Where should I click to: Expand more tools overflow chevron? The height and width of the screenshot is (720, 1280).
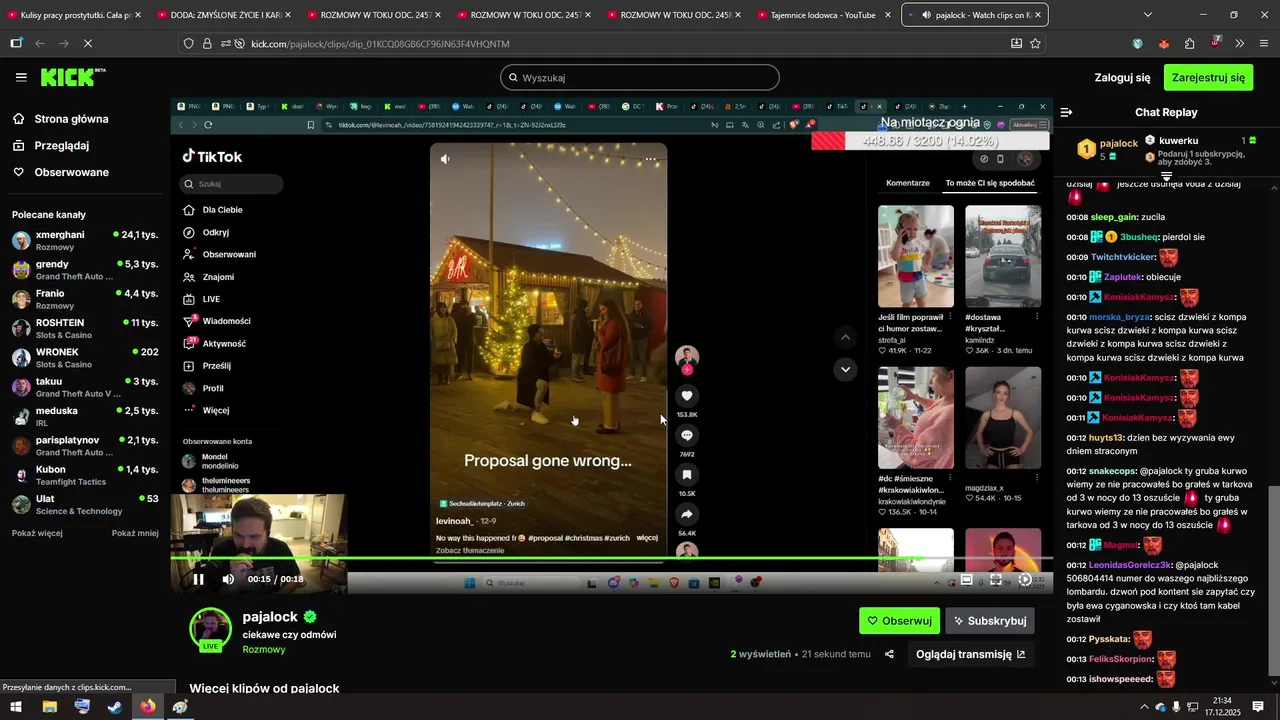click(x=1240, y=44)
